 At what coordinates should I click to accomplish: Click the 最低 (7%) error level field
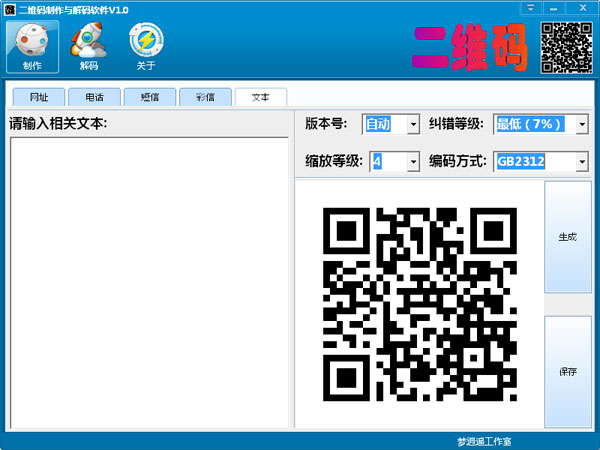click(x=535, y=124)
